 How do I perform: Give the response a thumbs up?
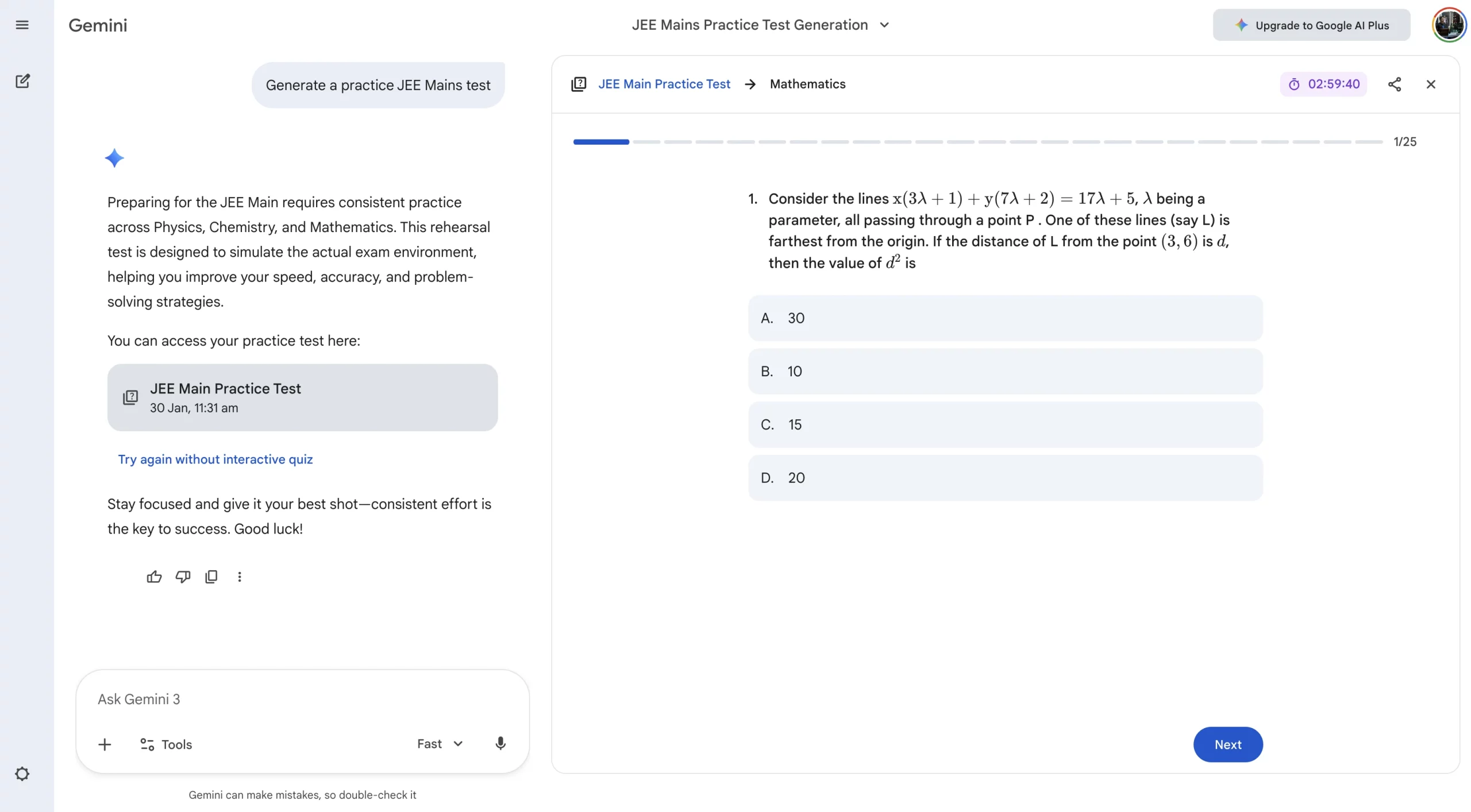click(153, 577)
